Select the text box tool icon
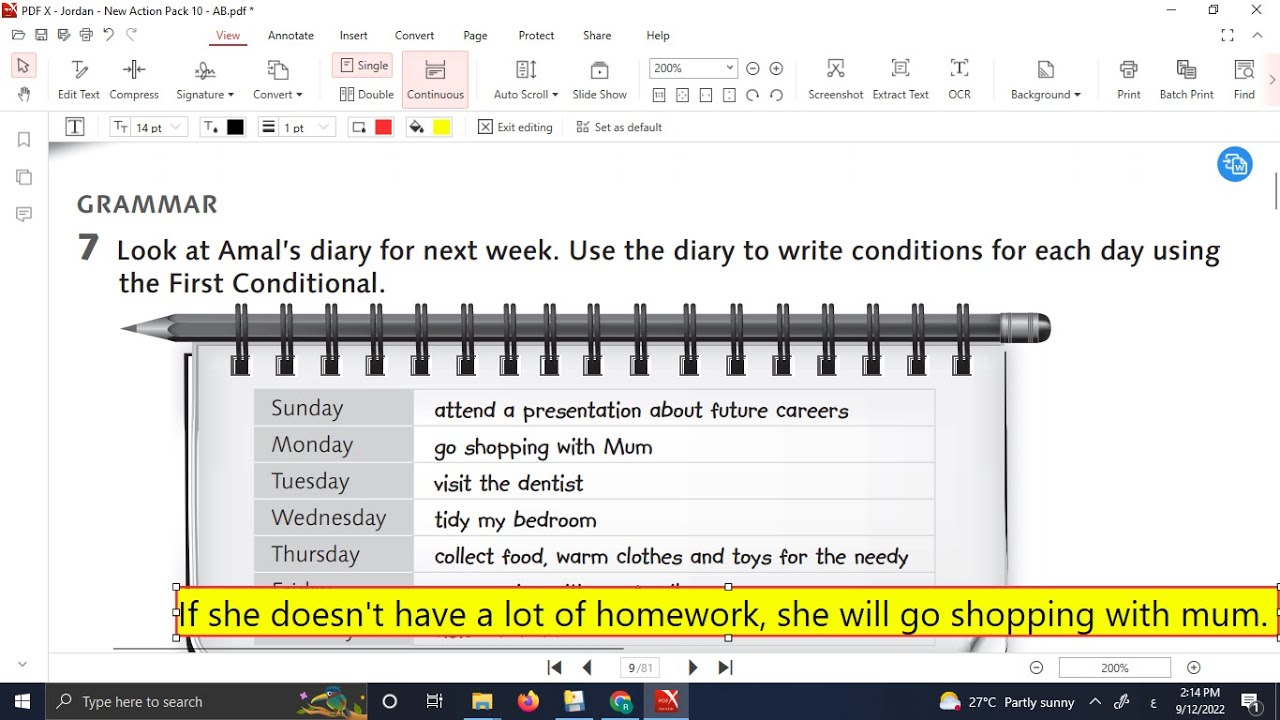The image size is (1280, 720). tap(75, 127)
